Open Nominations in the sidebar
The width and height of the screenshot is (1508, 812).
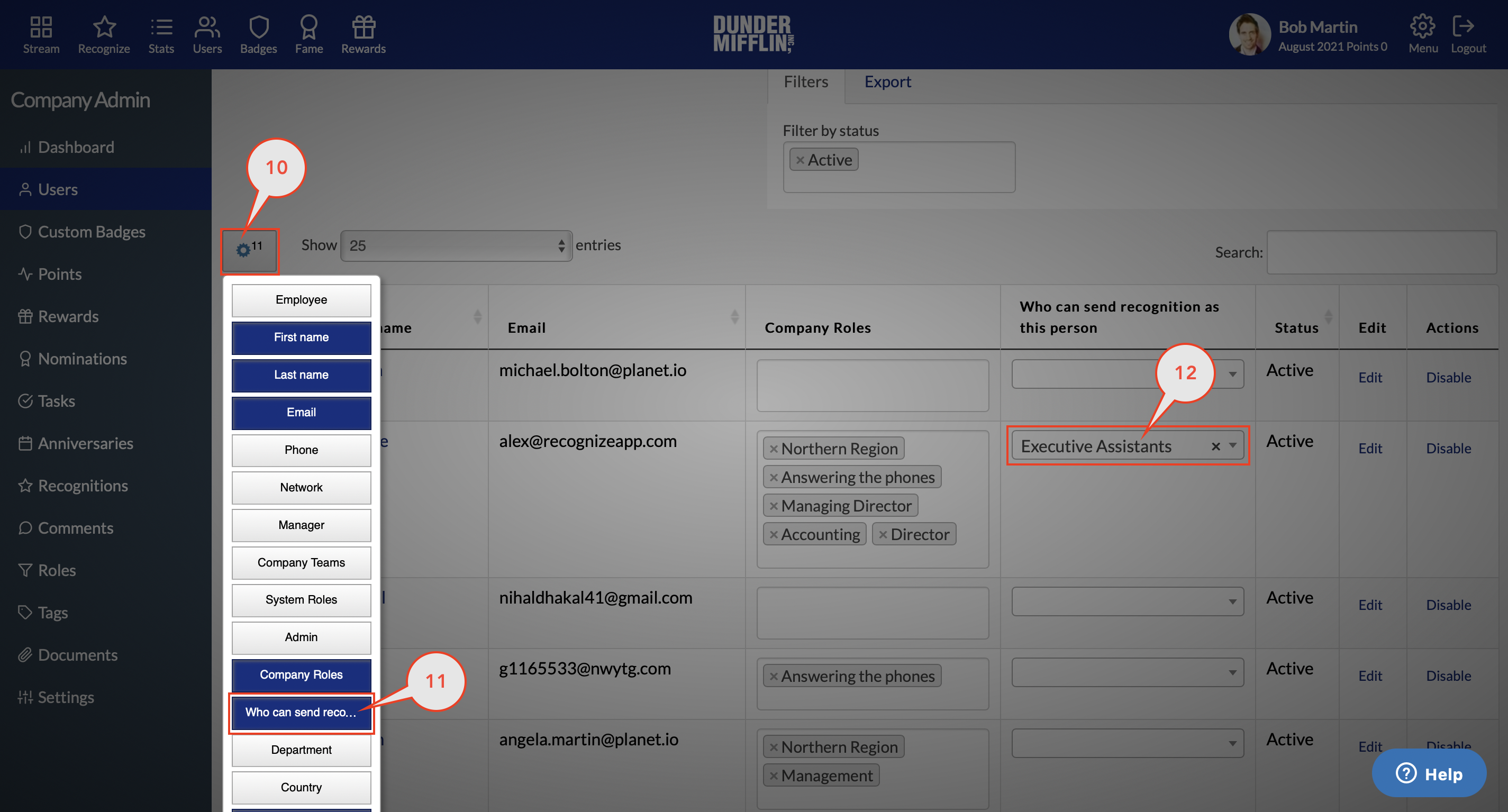105,359
